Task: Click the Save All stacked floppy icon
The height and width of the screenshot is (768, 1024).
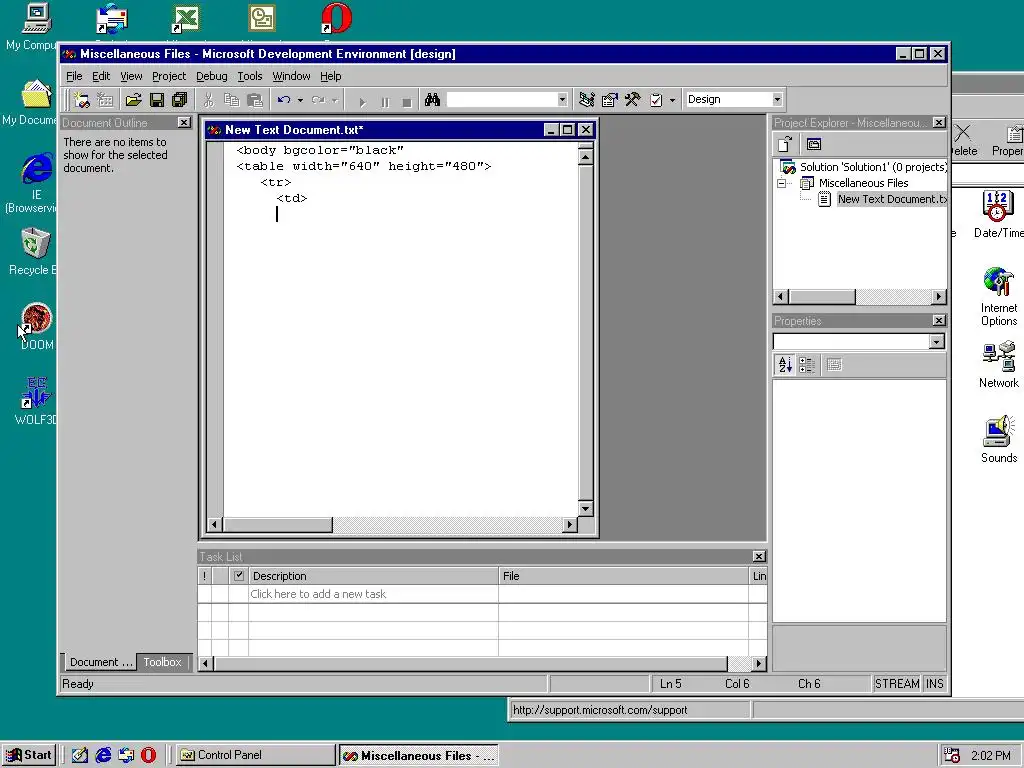Action: [180, 100]
